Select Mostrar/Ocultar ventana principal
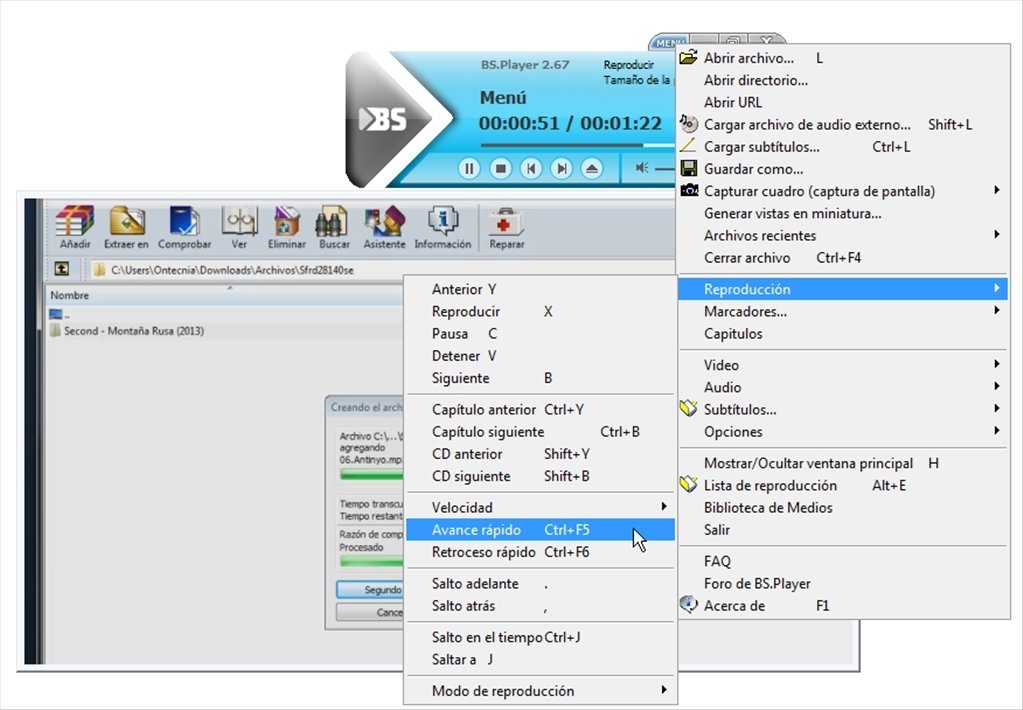Viewport: 1023px width, 710px height. pos(843,463)
